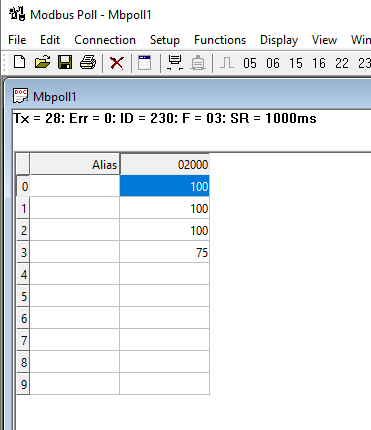
Task: Click the Connect toolbar icon
Action: coord(175,62)
